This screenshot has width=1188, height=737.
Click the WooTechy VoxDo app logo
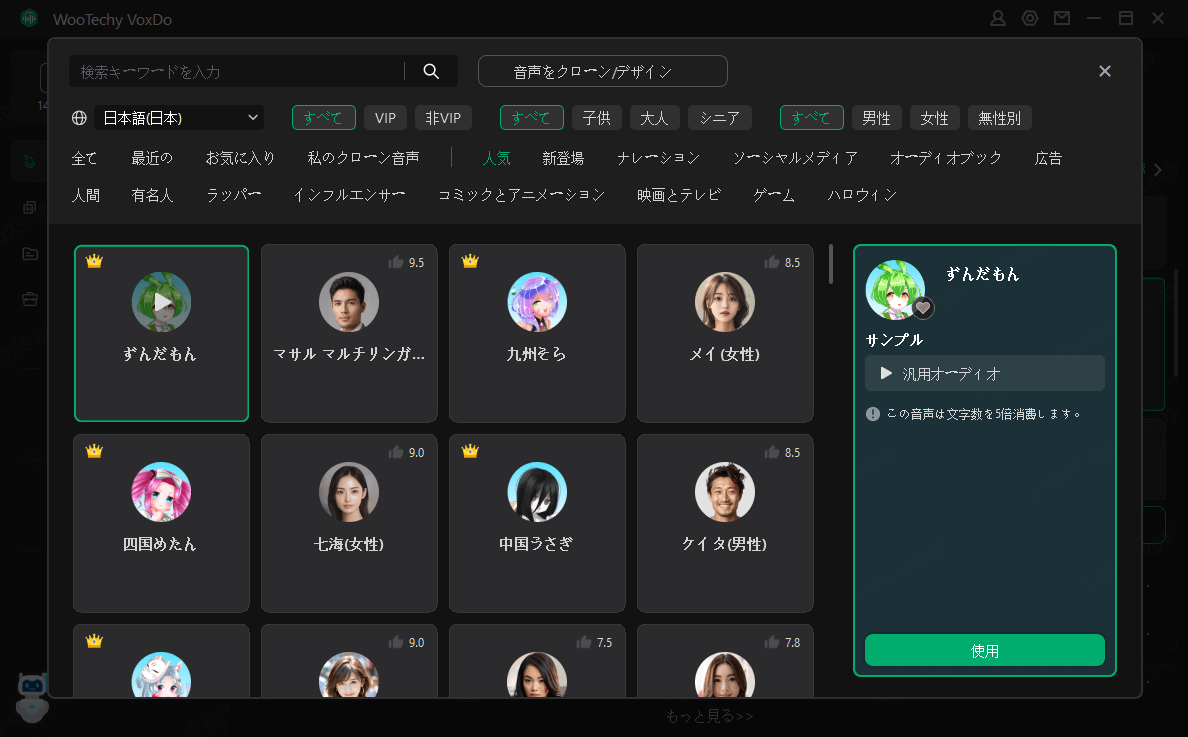[29, 18]
